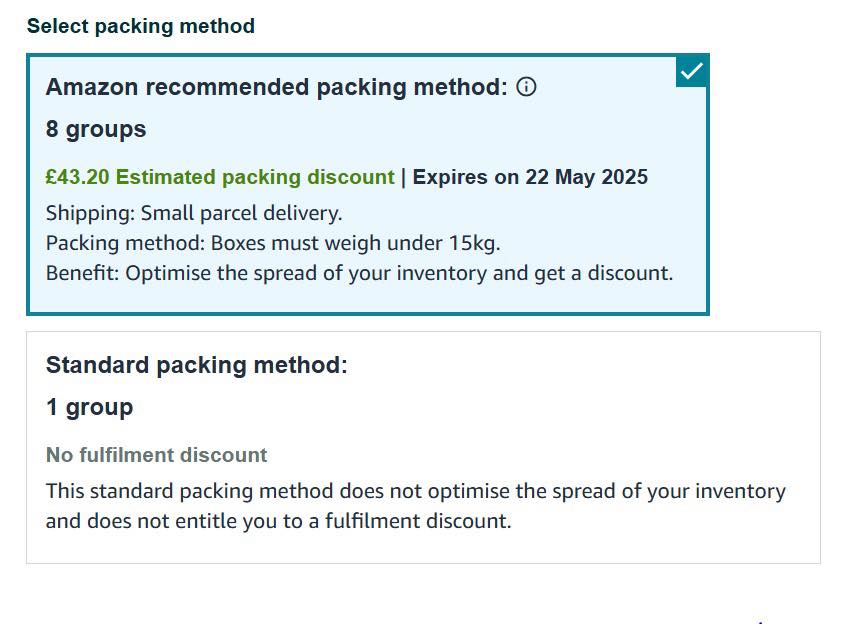Click the '8 groups' heading
Screen dimensions: 862x624
coord(96,130)
